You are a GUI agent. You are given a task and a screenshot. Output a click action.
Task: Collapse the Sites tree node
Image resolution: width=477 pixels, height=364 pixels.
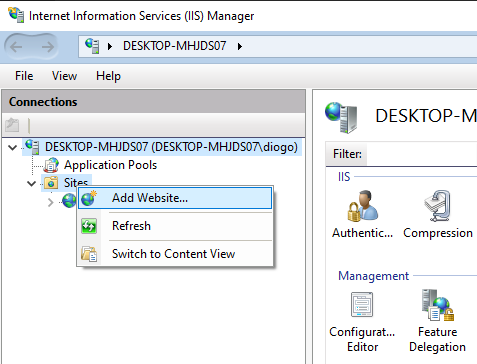click(31, 183)
